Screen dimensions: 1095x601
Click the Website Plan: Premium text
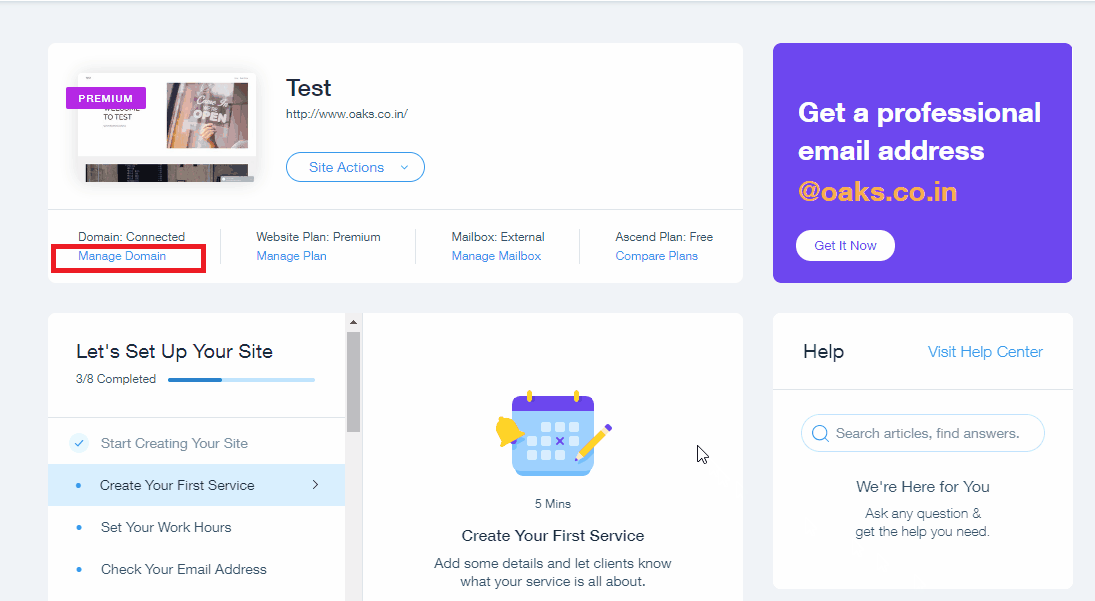(318, 237)
